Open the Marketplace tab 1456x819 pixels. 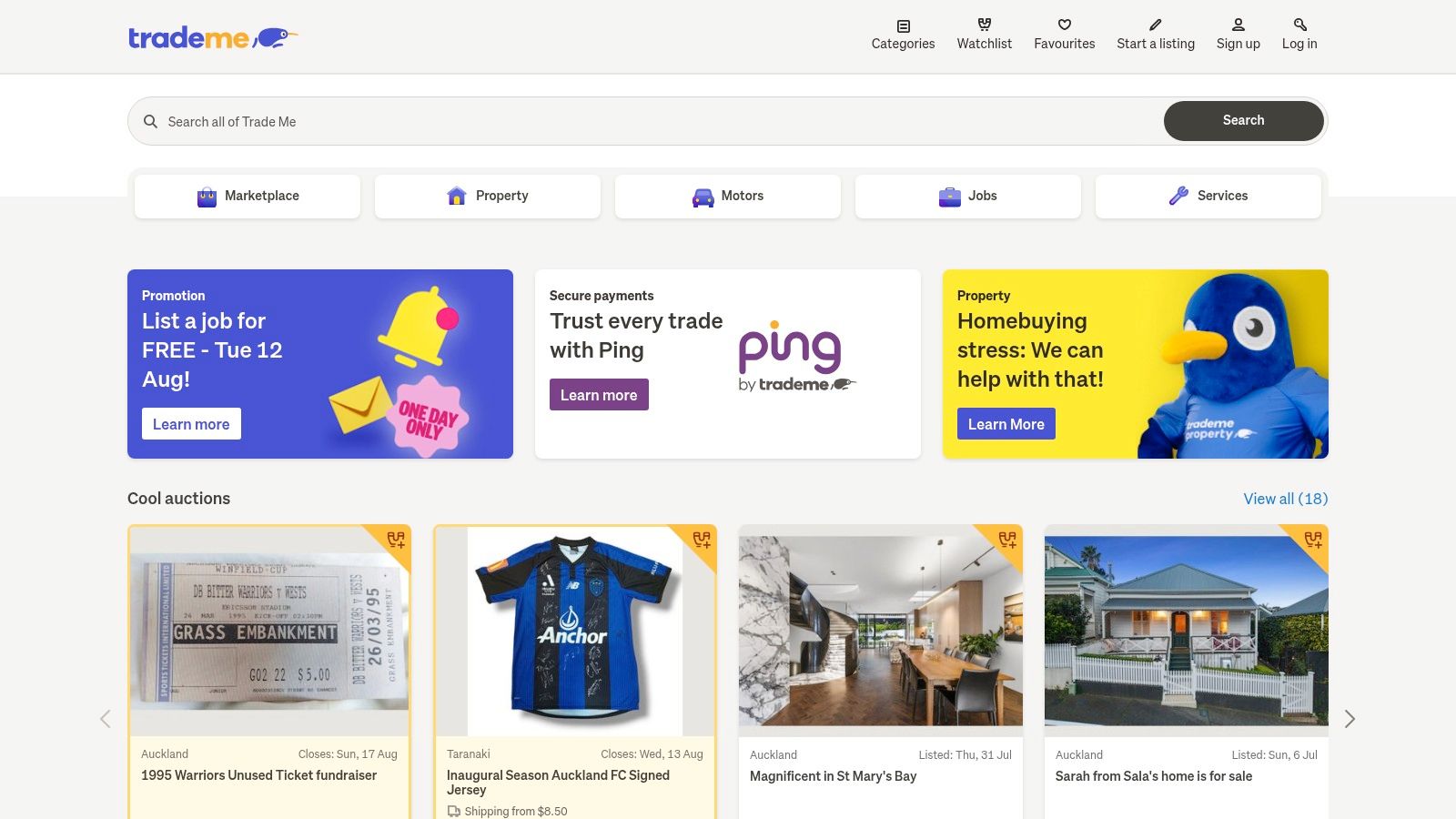coord(248,197)
